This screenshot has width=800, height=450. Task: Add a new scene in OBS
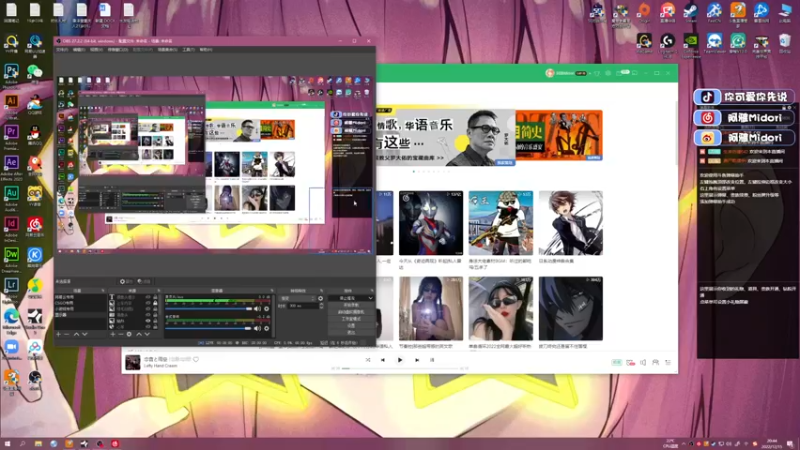point(58,334)
